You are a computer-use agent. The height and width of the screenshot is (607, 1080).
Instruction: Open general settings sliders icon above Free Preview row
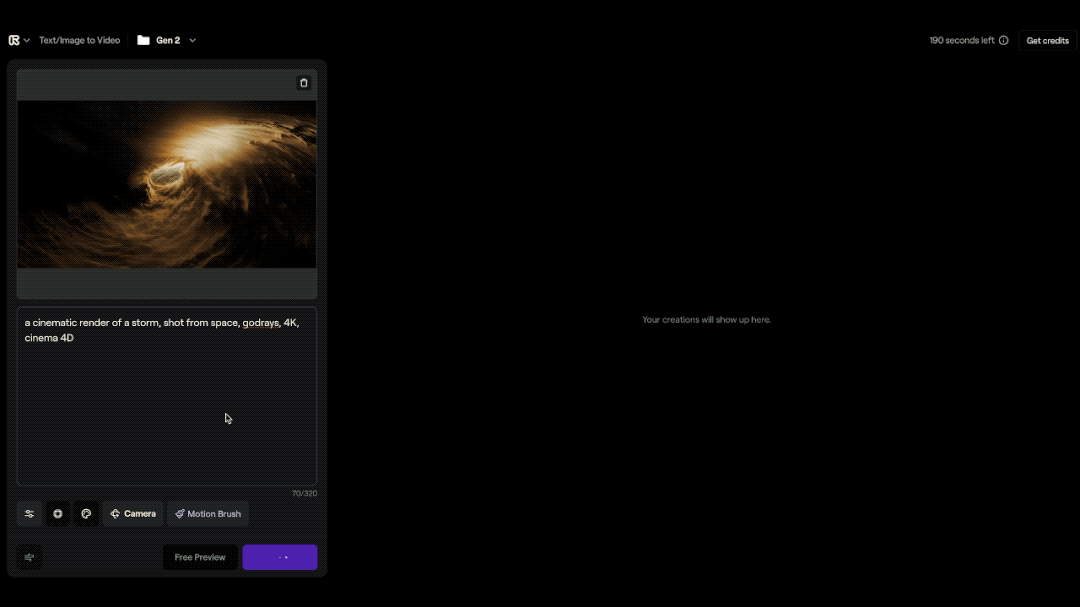pos(29,514)
